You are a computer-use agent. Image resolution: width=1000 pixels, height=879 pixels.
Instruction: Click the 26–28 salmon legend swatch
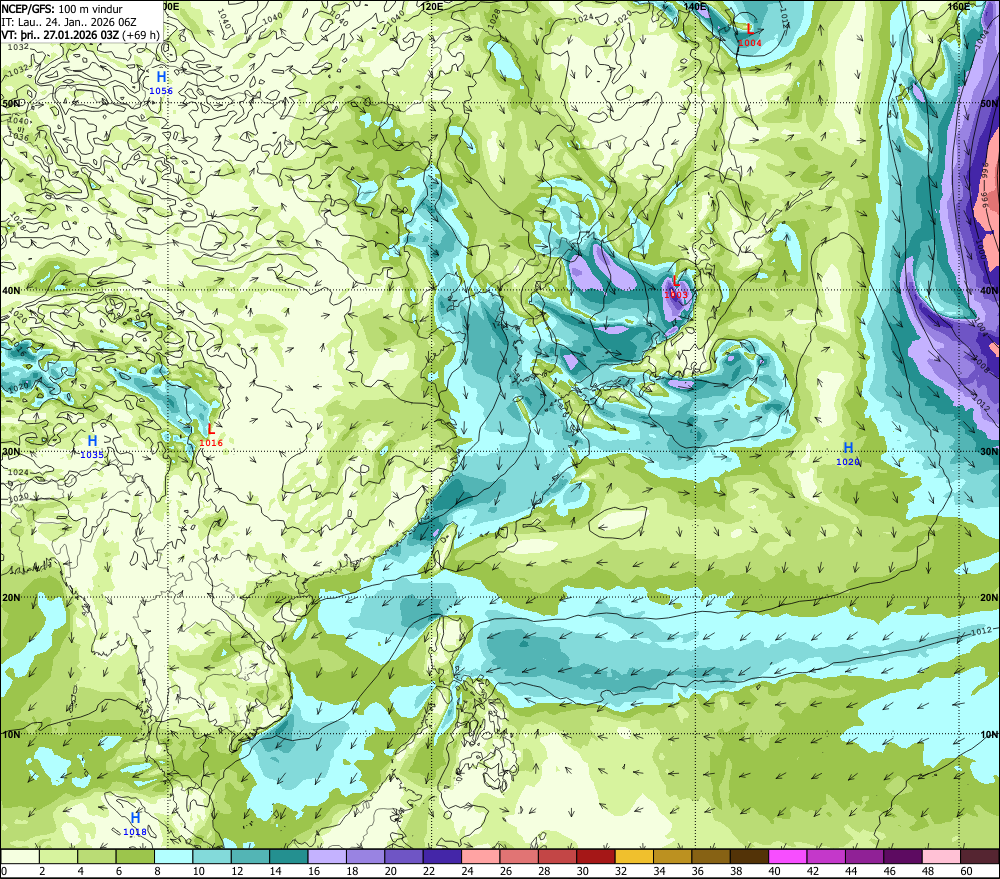pyautogui.click(x=519, y=856)
